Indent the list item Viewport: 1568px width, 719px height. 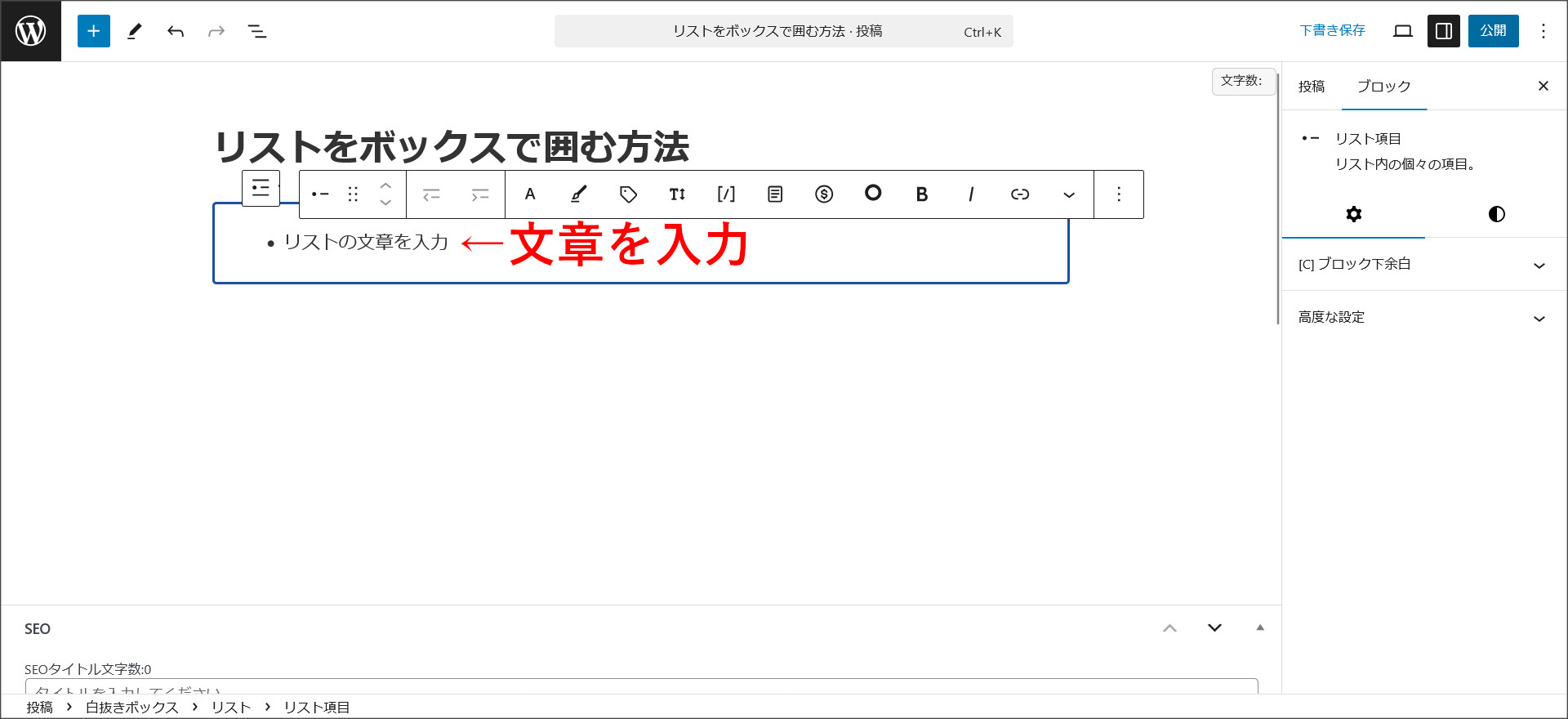point(480,194)
